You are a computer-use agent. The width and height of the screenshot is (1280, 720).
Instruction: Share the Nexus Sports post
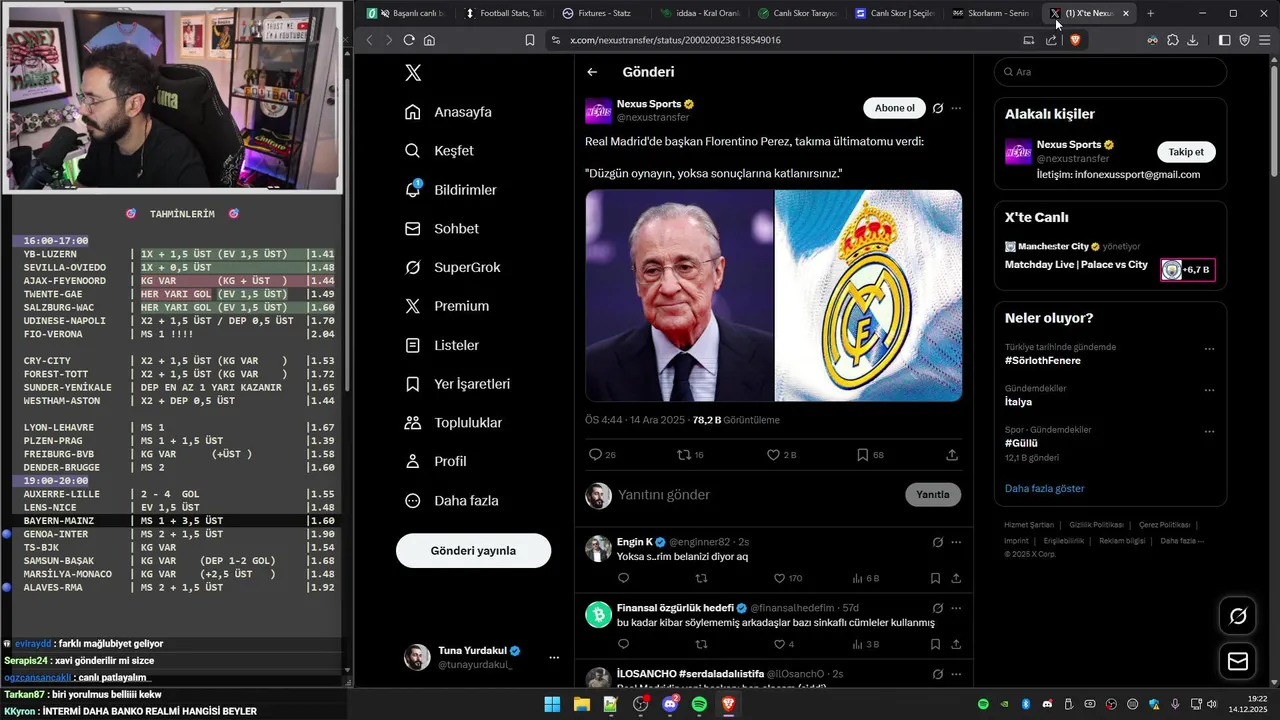tap(952, 455)
